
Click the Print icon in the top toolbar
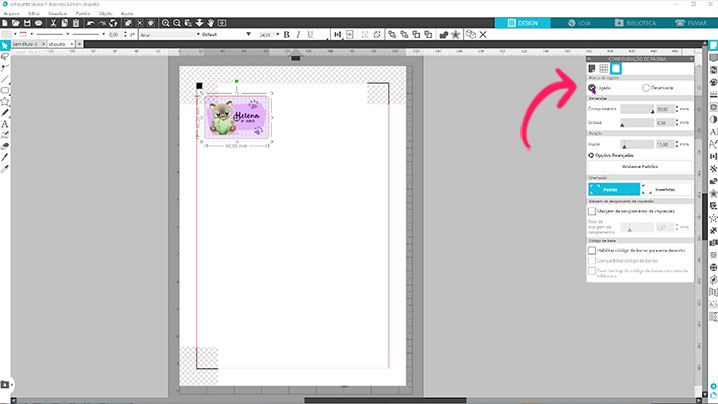click(x=38, y=23)
